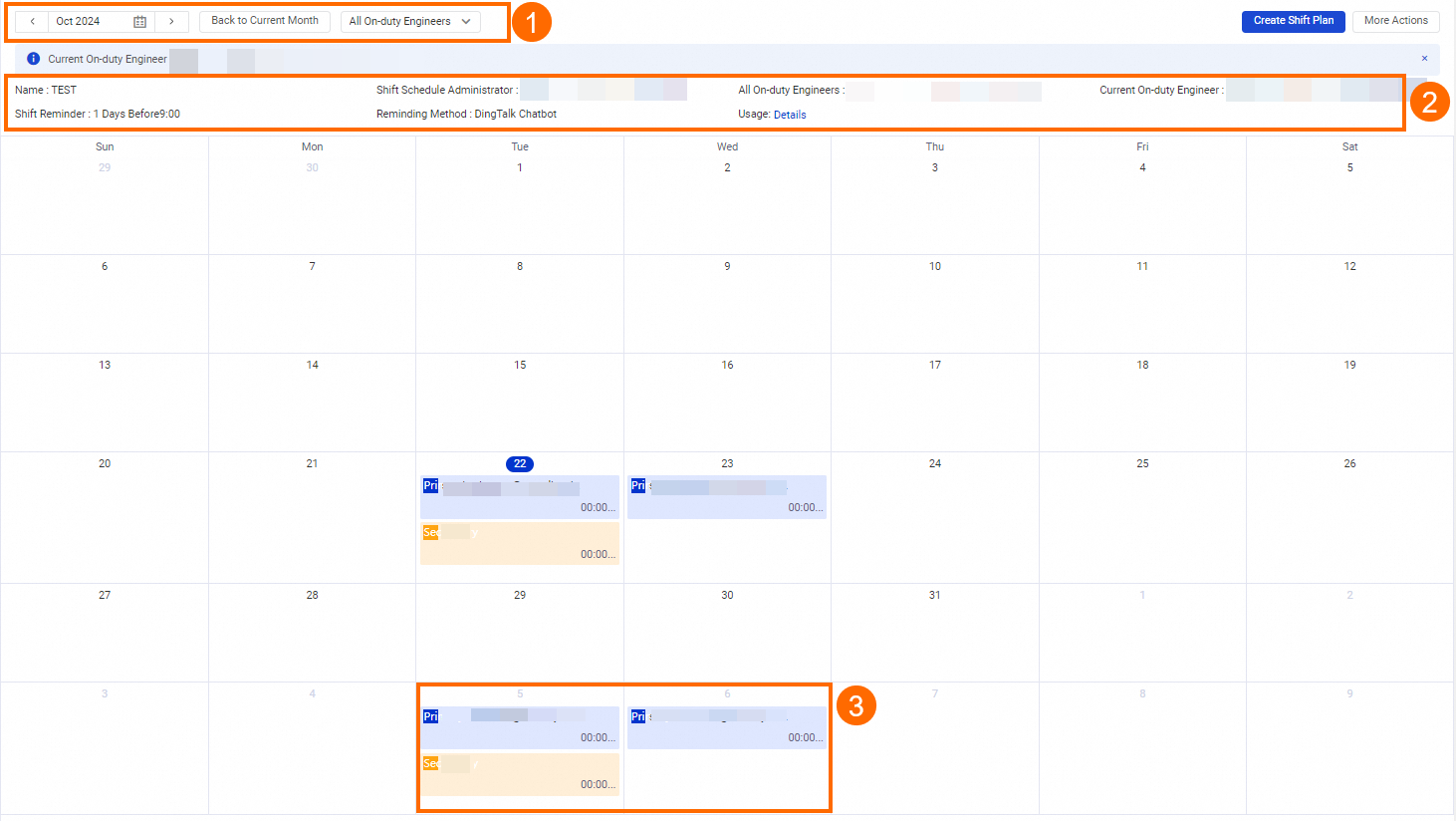Select today, October 22, in calendar
This screenshot has height=821, width=1456.
520,463
